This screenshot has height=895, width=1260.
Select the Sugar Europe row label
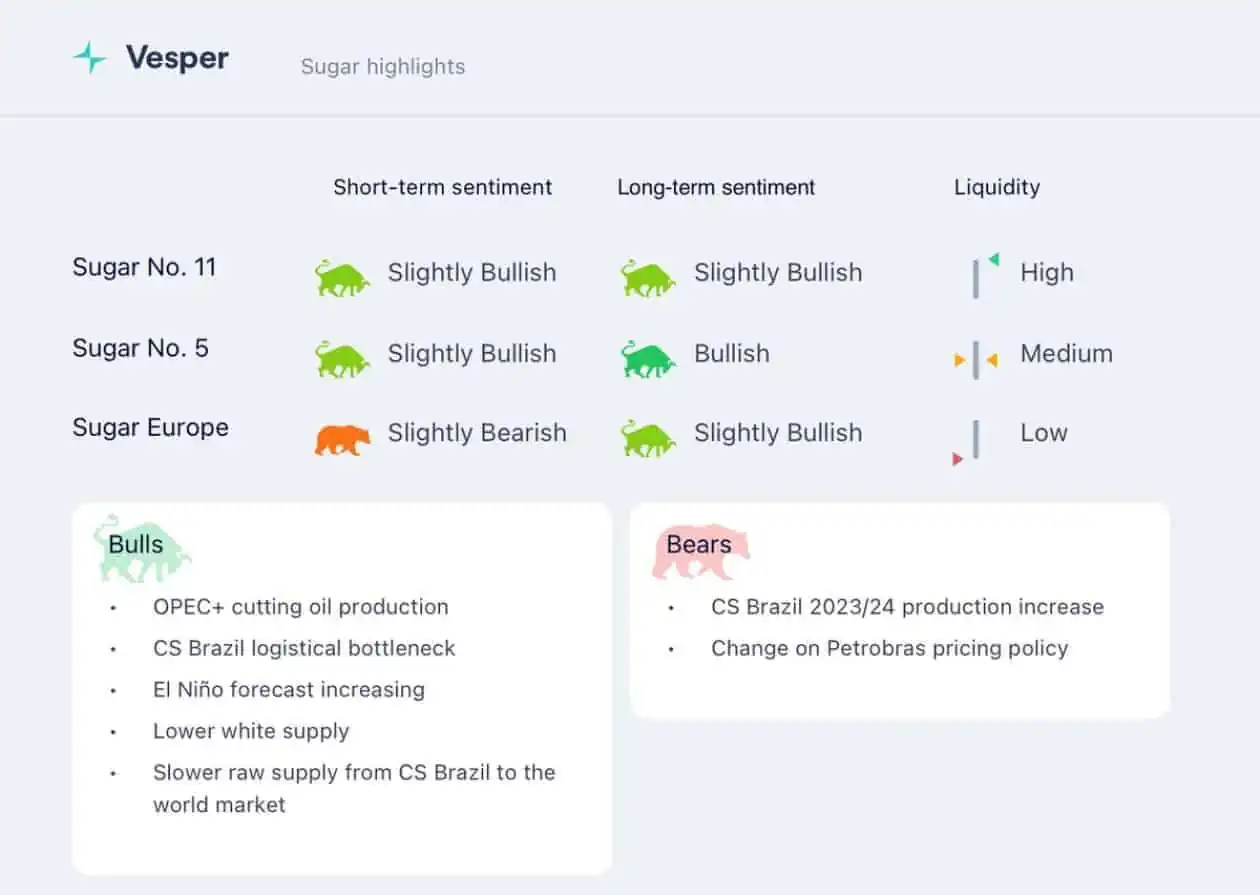point(150,428)
